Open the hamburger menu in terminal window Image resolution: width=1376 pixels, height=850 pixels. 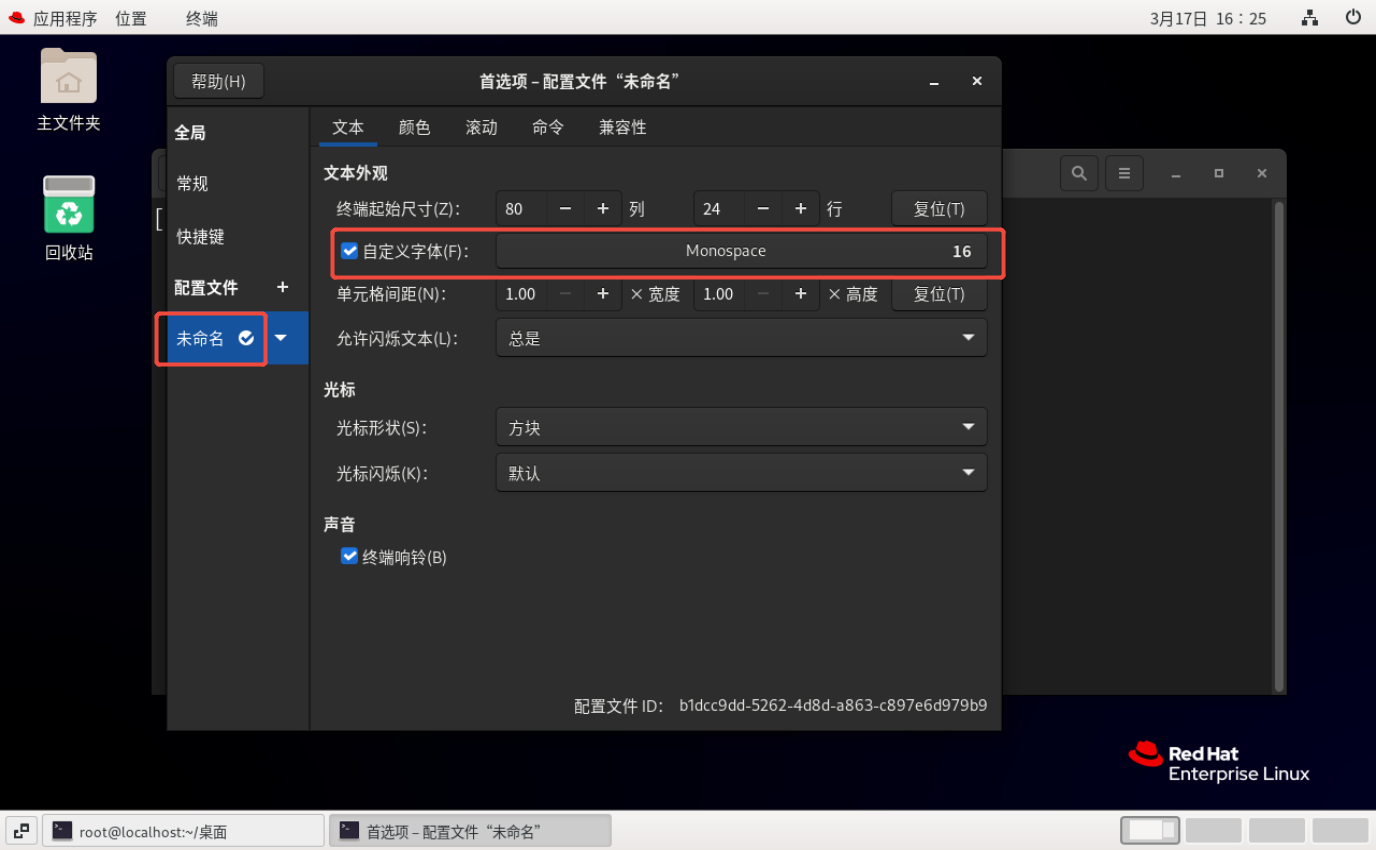pyautogui.click(x=1124, y=173)
